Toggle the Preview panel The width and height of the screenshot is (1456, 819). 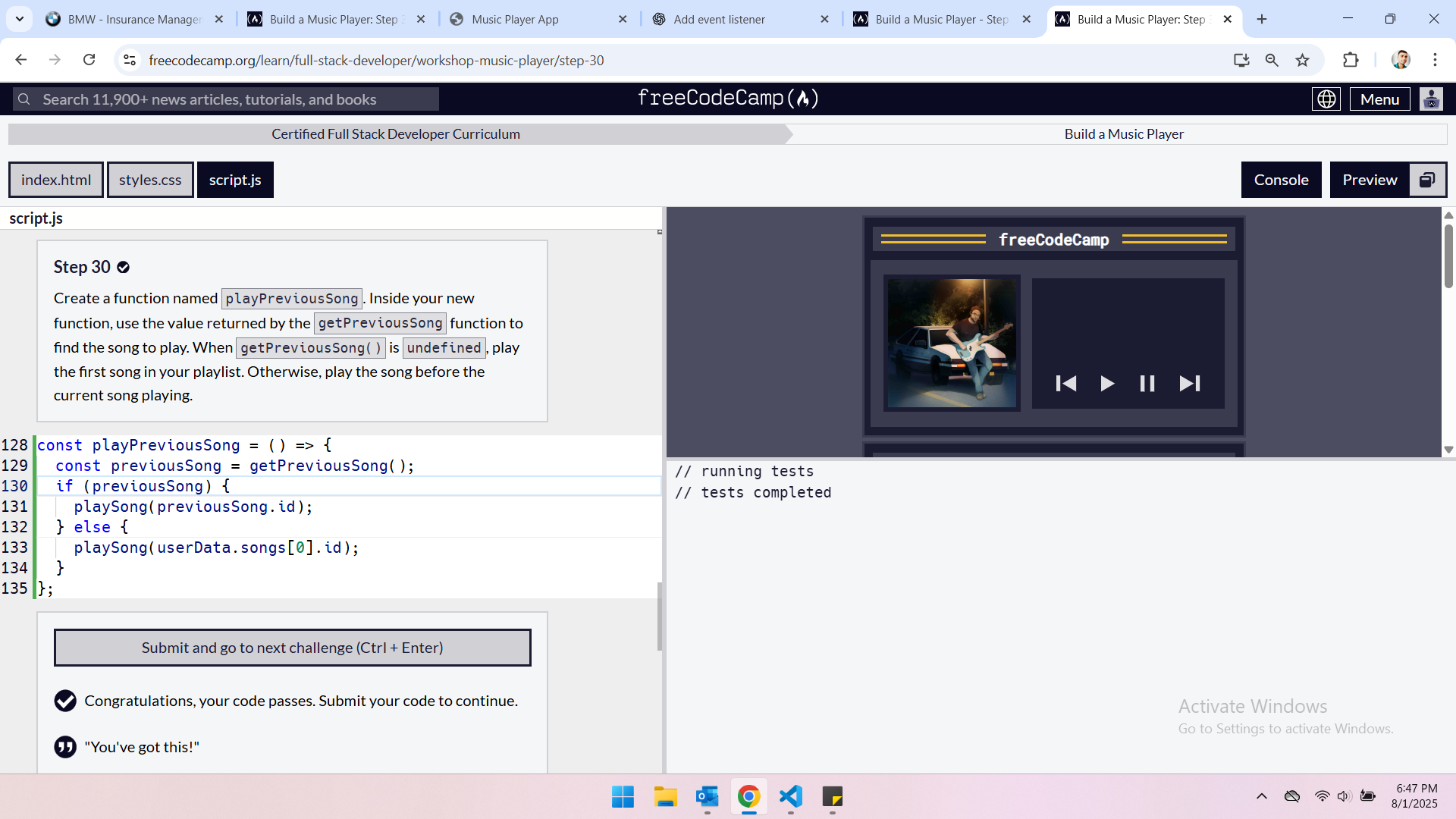click(1370, 180)
